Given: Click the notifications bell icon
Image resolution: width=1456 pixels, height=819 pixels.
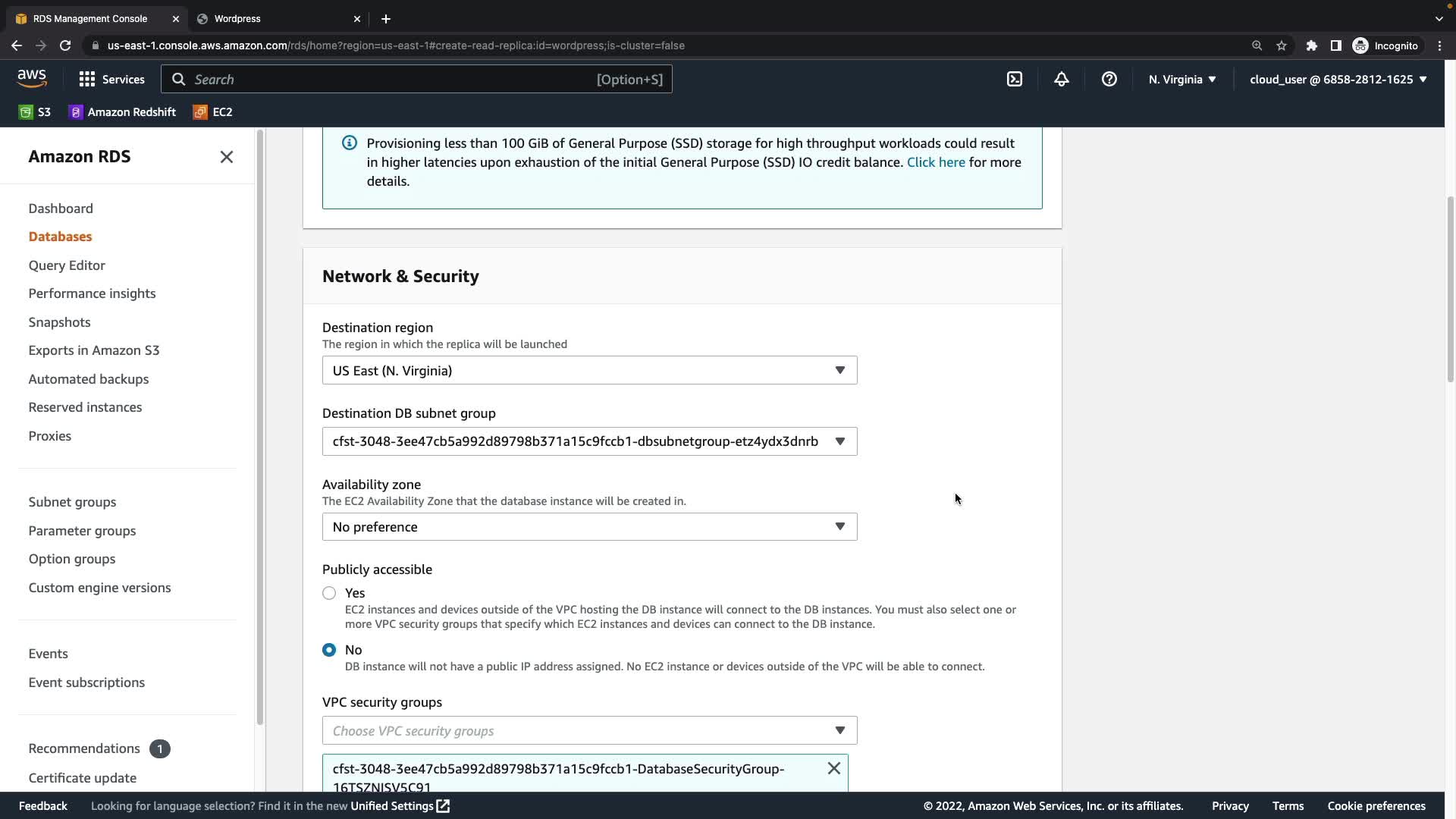Looking at the screenshot, I should pos(1061,79).
